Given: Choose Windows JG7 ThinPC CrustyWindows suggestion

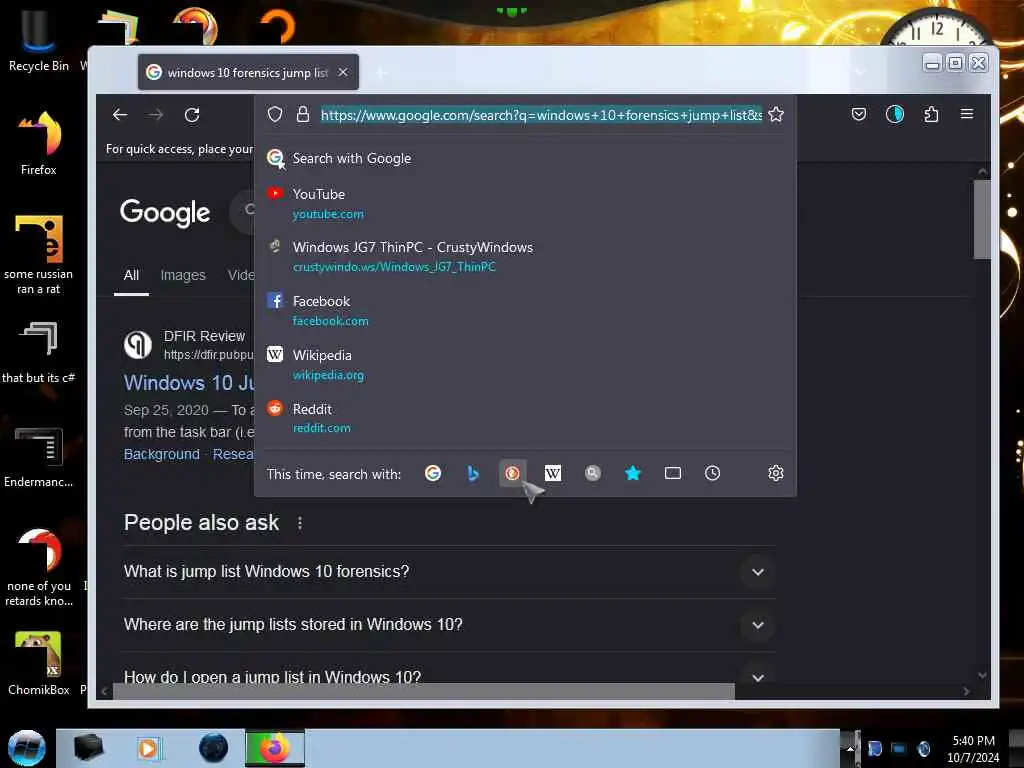Looking at the screenshot, I should pos(525,257).
